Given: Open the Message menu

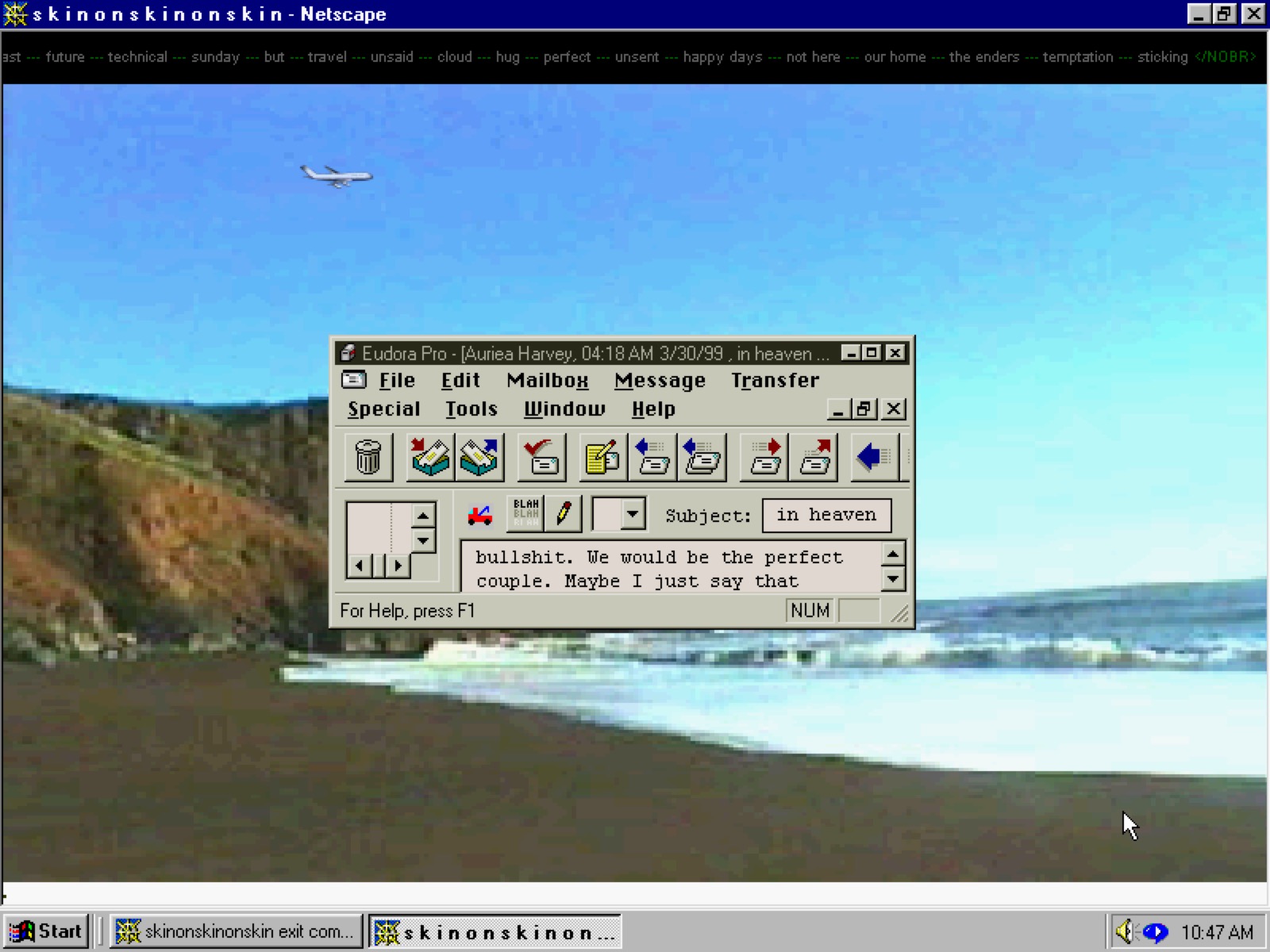Looking at the screenshot, I should (x=660, y=381).
